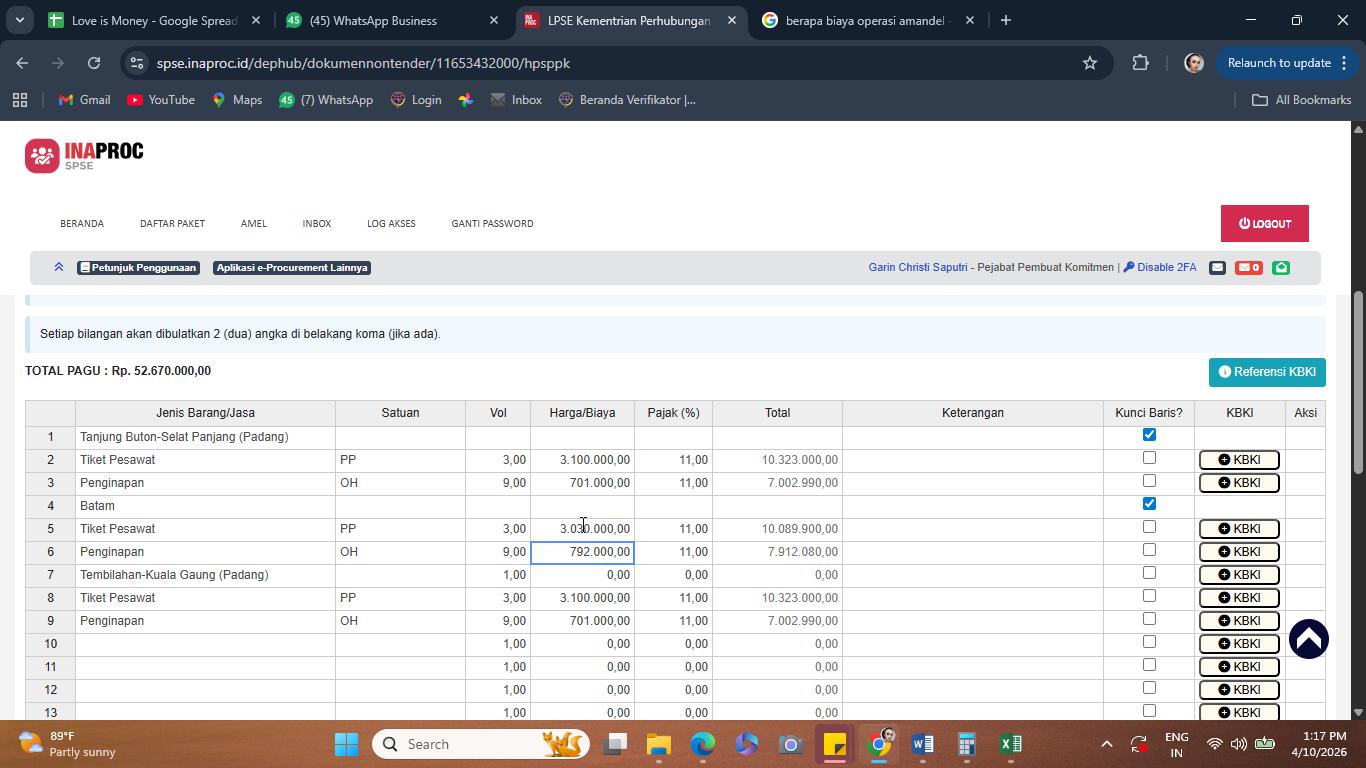Go back using the browser back arrow

(x=22, y=63)
